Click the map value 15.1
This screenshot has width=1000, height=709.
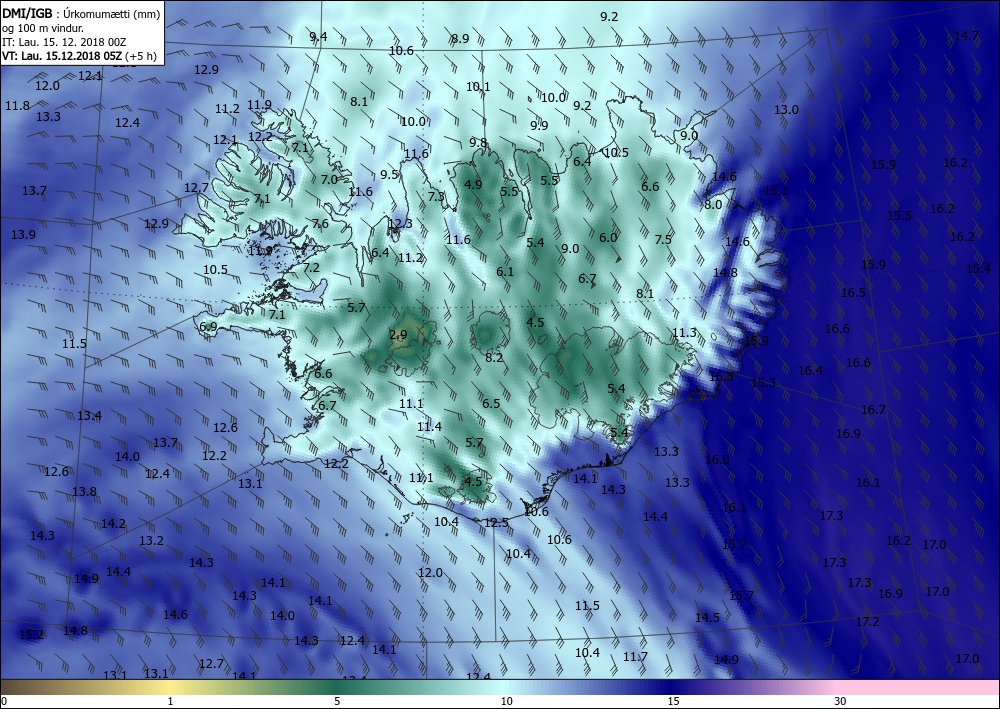click(776, 191)
